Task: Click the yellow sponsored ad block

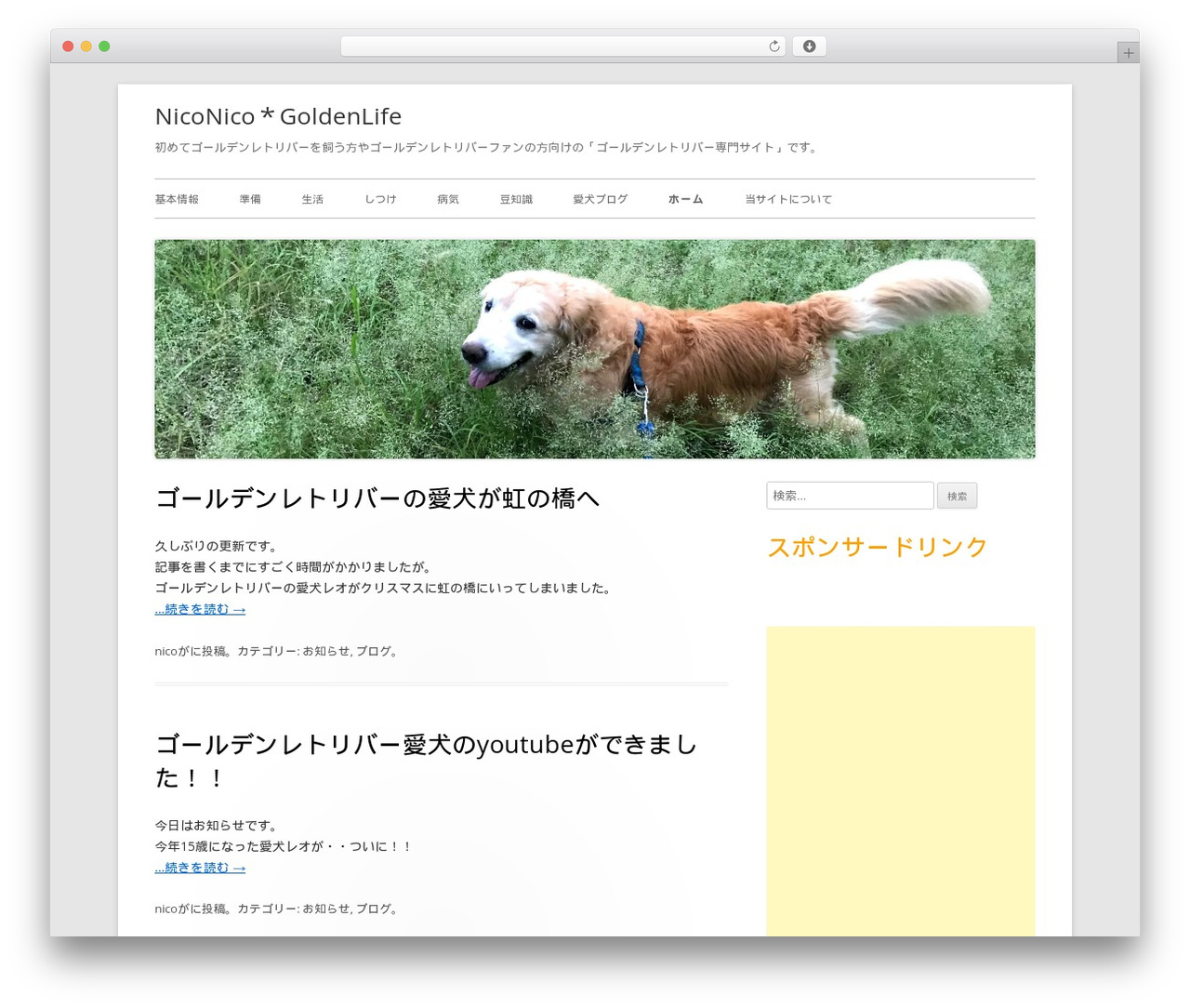Action: point(901,781)
